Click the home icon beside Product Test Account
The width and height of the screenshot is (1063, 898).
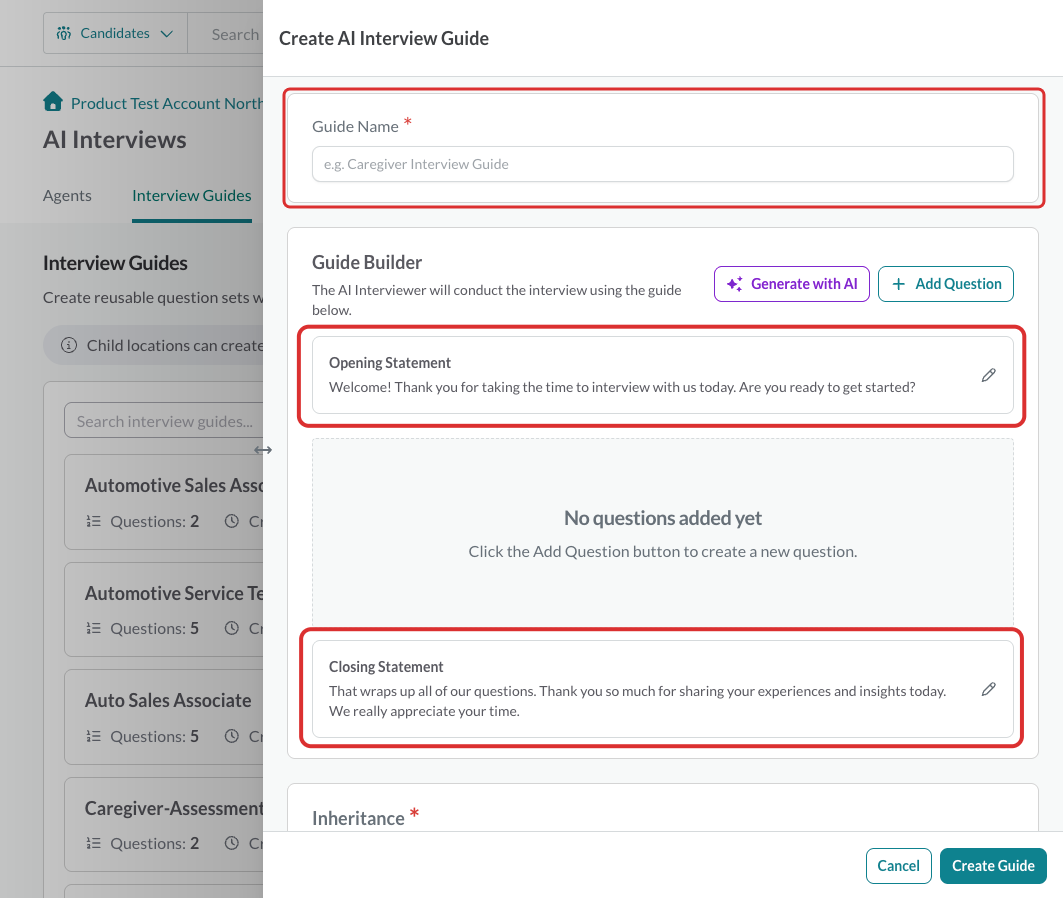(x=53, y=102)
